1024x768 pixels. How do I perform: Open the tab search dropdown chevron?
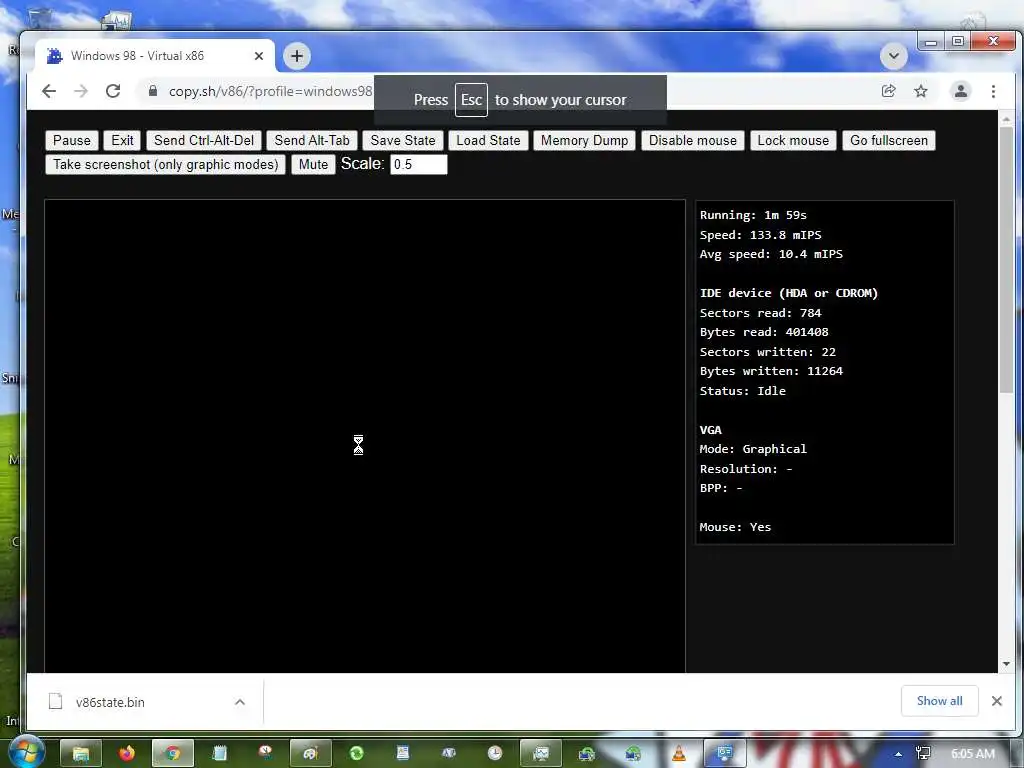[894, 56]
